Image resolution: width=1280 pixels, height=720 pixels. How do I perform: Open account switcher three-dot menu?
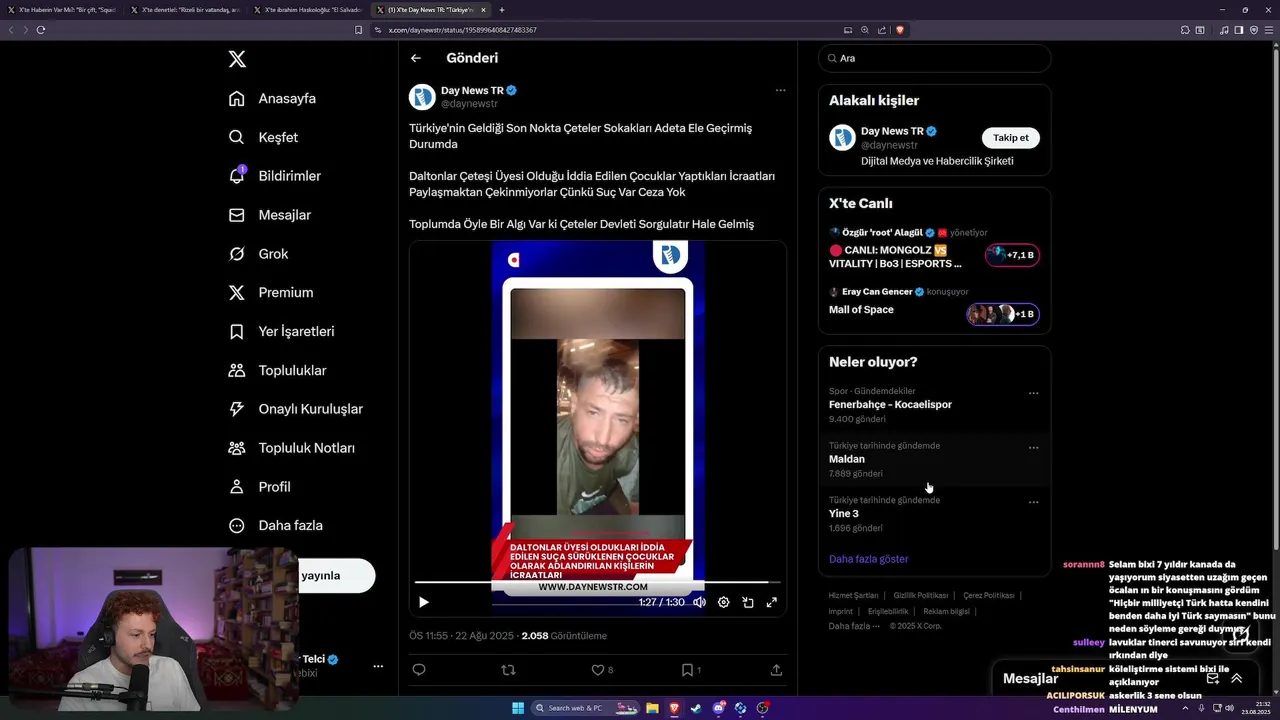tap(378, 666)
